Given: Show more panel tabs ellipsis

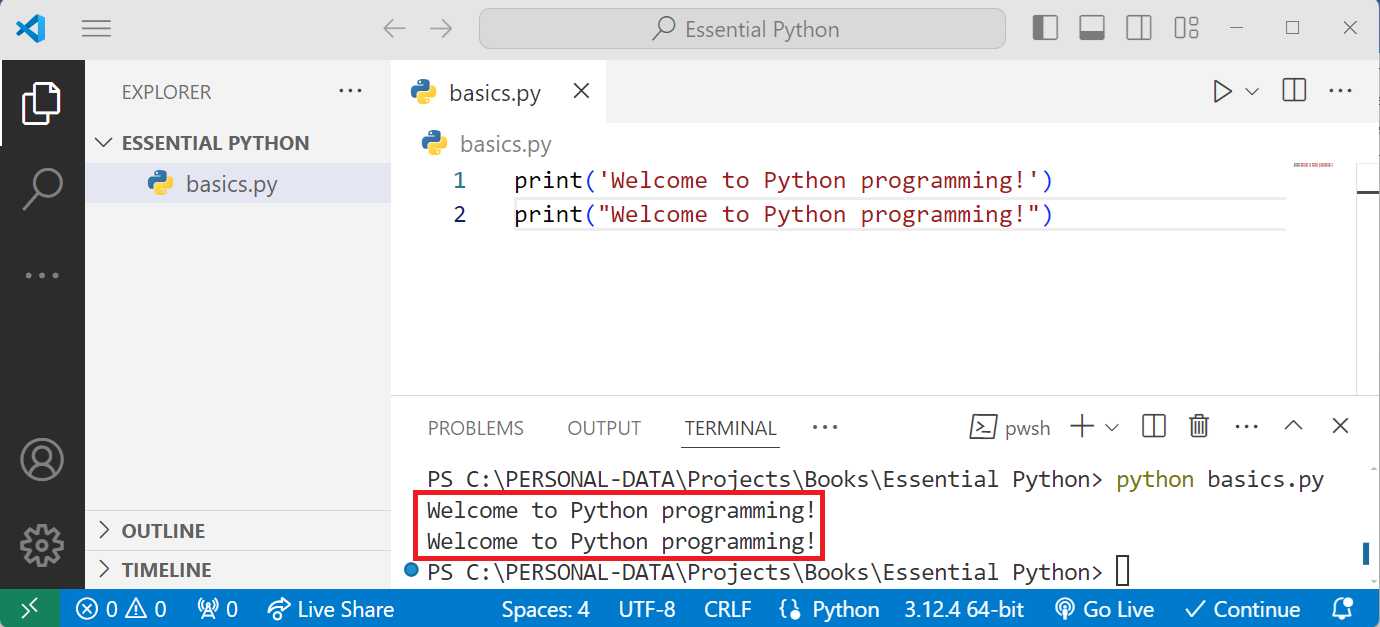Looking at the screenshot, I should (825, 427).
